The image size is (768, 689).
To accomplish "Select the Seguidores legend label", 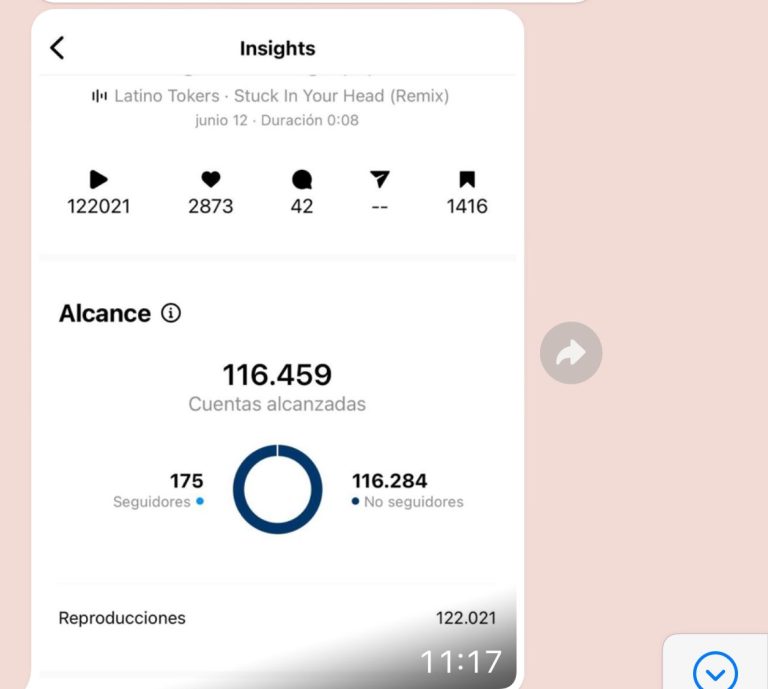I will [x=152, y=502].
